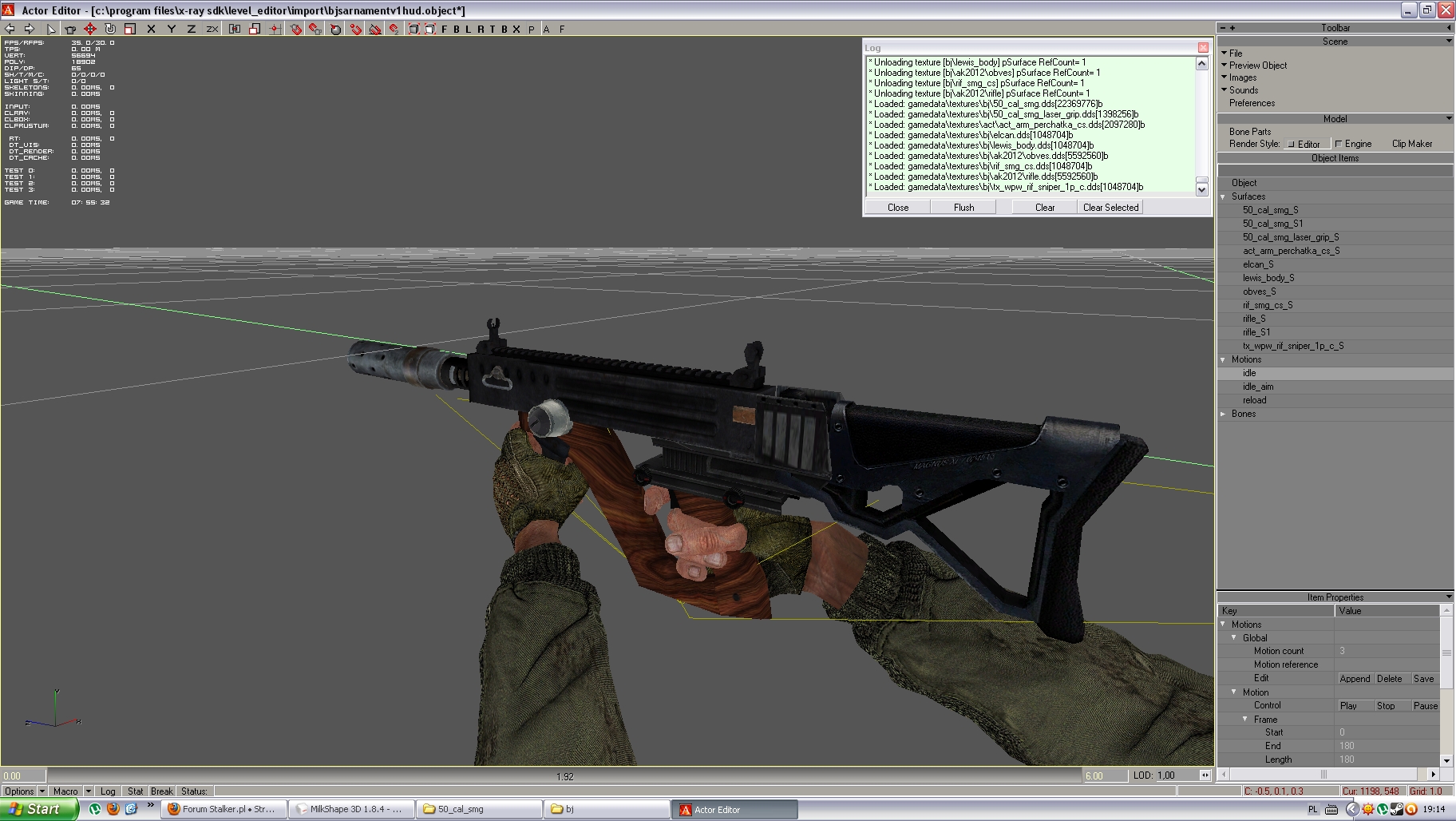Screen dimensions: 1456x821
Task: Click Clear Selected in Log panel
Action: point(1110,207)
